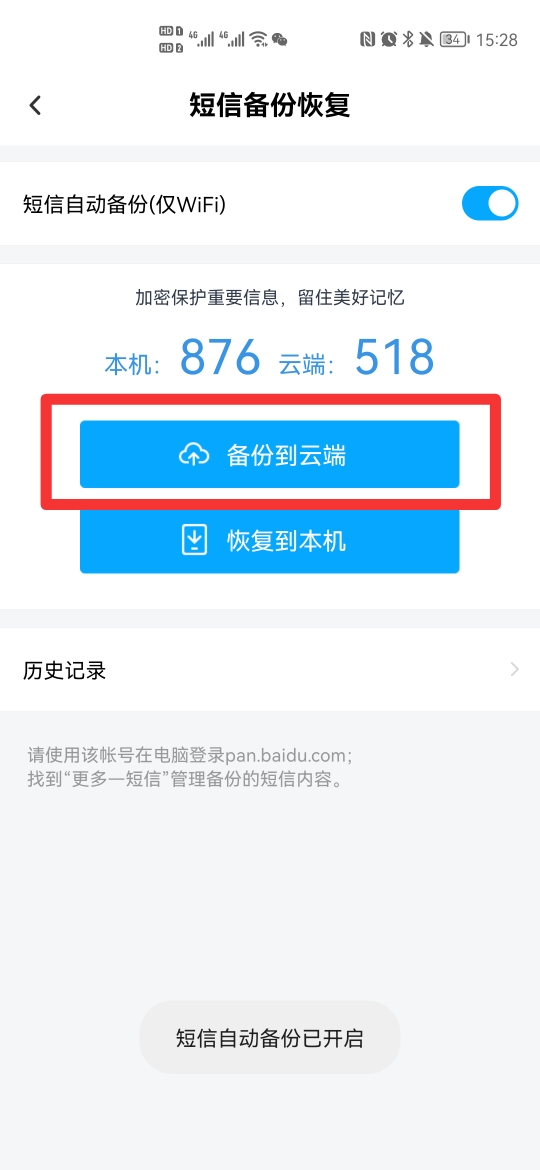Tap the 恢复到本机 button
The height and width of the screenshot is (1170, 540).
click(270, 540)
